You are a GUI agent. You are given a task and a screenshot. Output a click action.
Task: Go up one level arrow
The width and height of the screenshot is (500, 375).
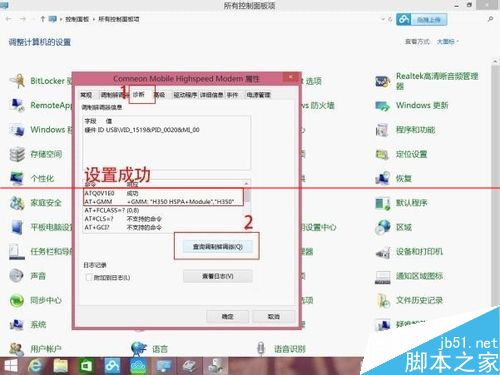click(x=42, y=19)
